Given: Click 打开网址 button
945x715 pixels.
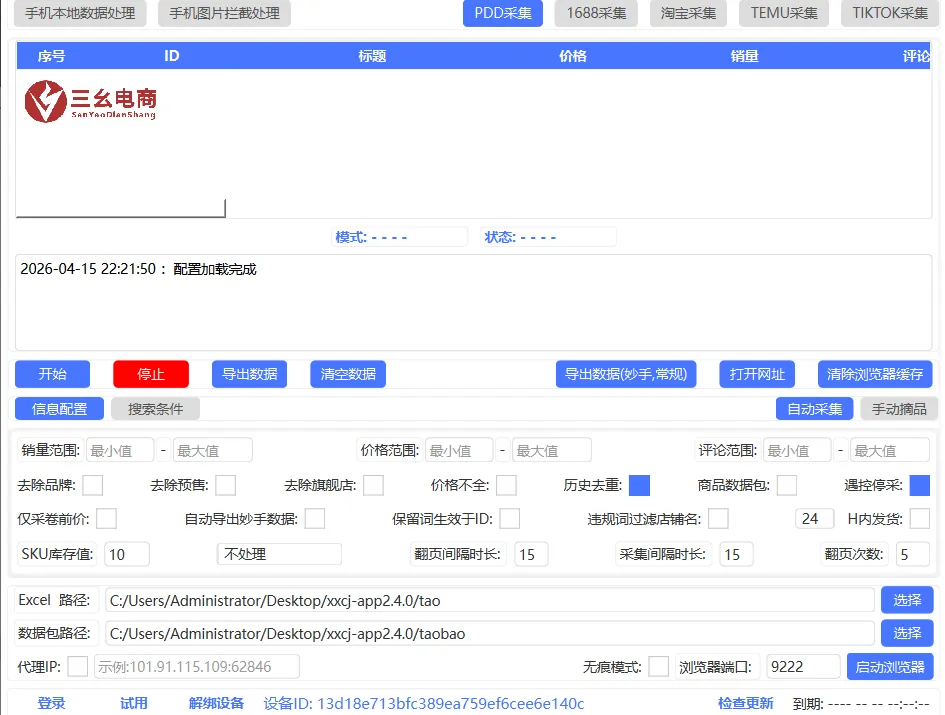Looking at the screenshot, I should tap(757, 374).
